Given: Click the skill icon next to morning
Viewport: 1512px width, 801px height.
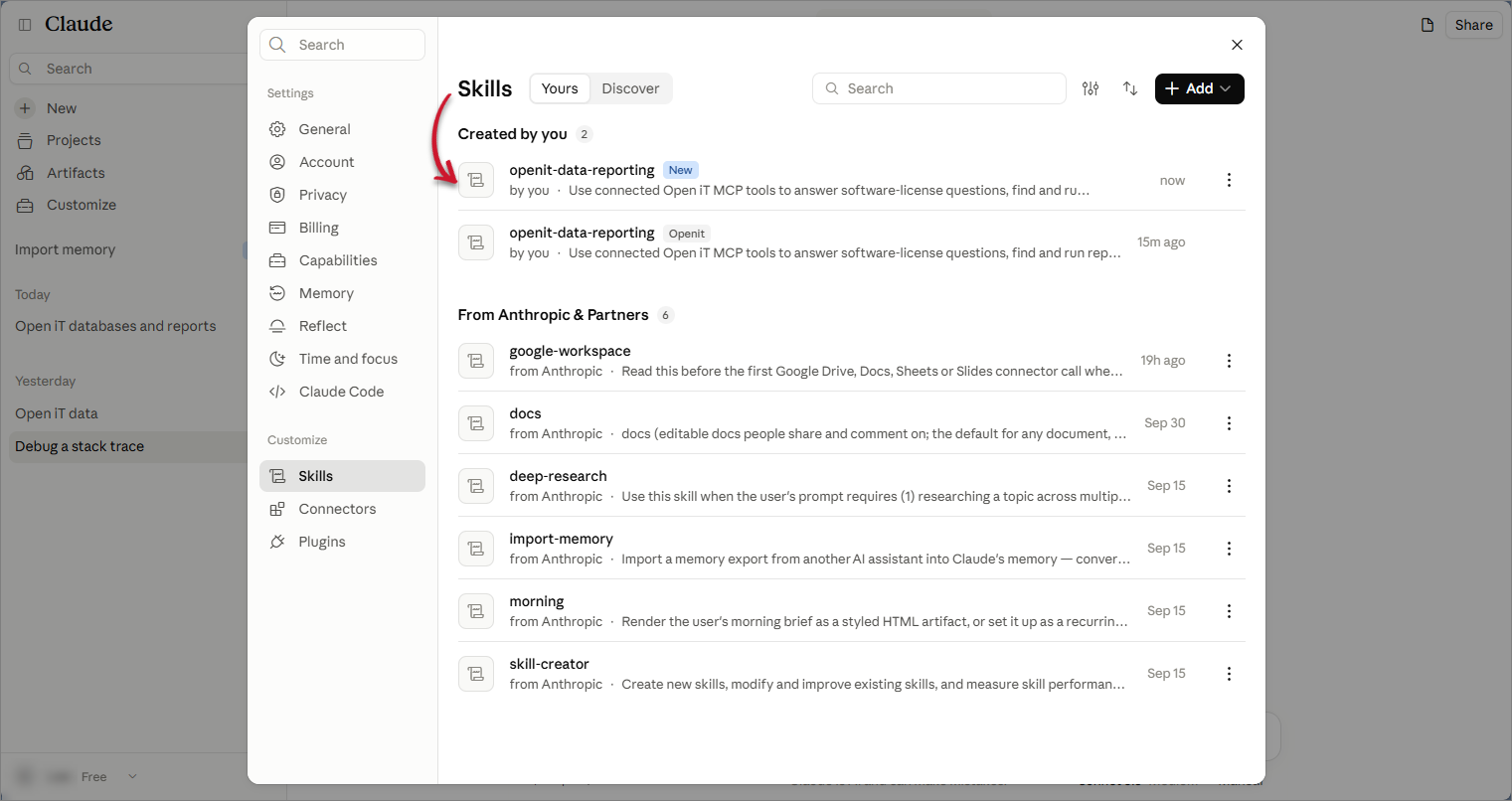Looking at the screenshot, I should coord(476,611).
